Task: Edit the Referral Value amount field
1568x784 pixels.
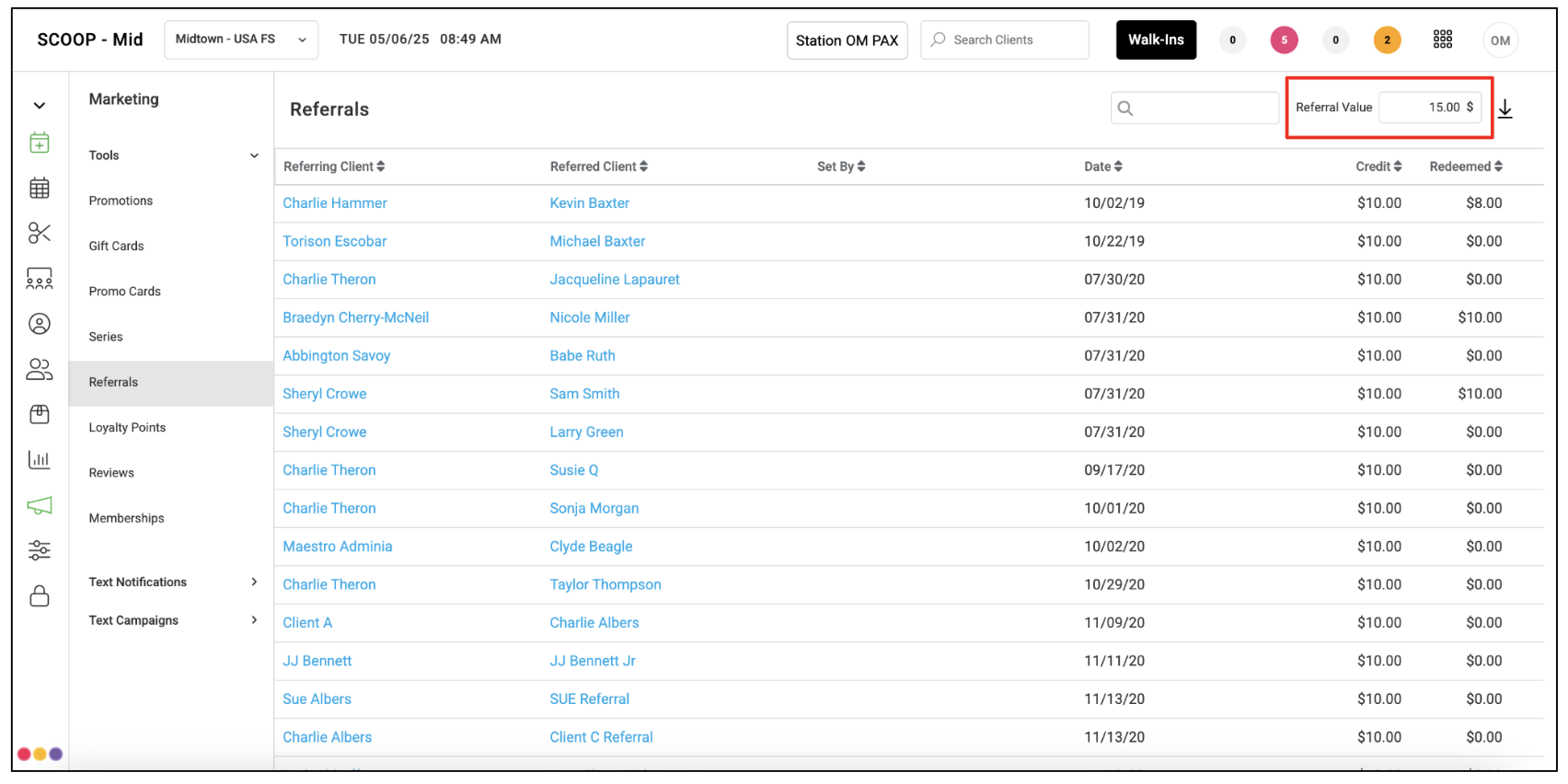Action: [x=1430, y=108]
